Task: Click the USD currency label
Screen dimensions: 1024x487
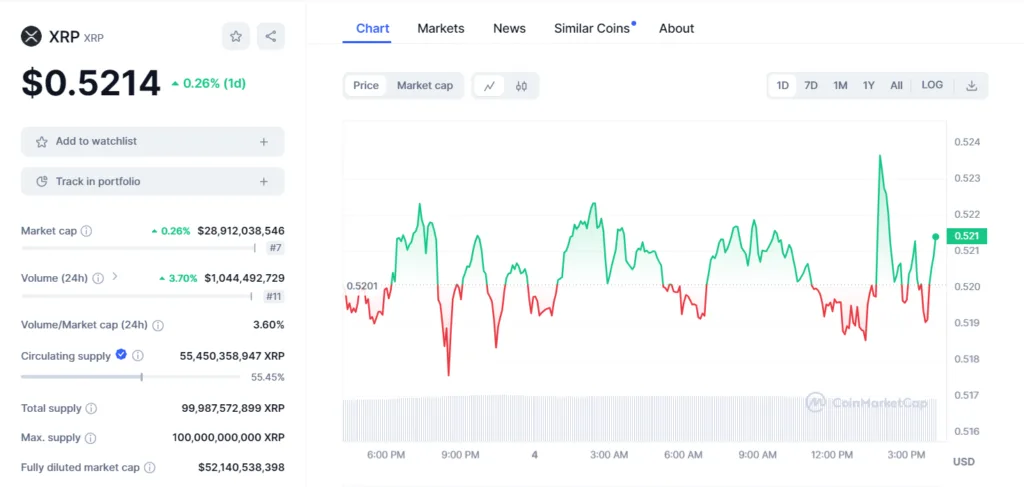Action: tap(964, 462)
